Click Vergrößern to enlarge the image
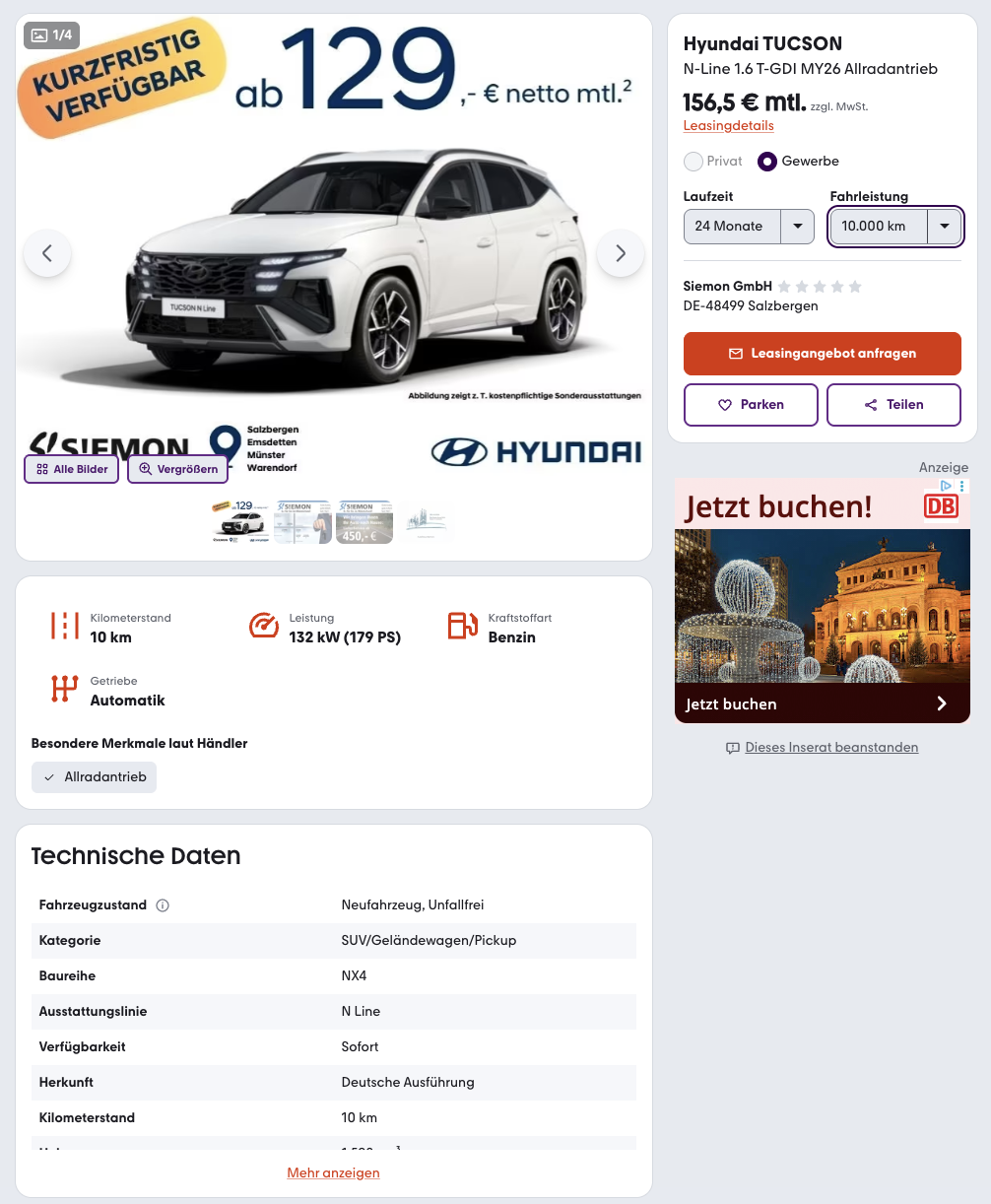Screen dimensions: 991x1204 (178, 469)
